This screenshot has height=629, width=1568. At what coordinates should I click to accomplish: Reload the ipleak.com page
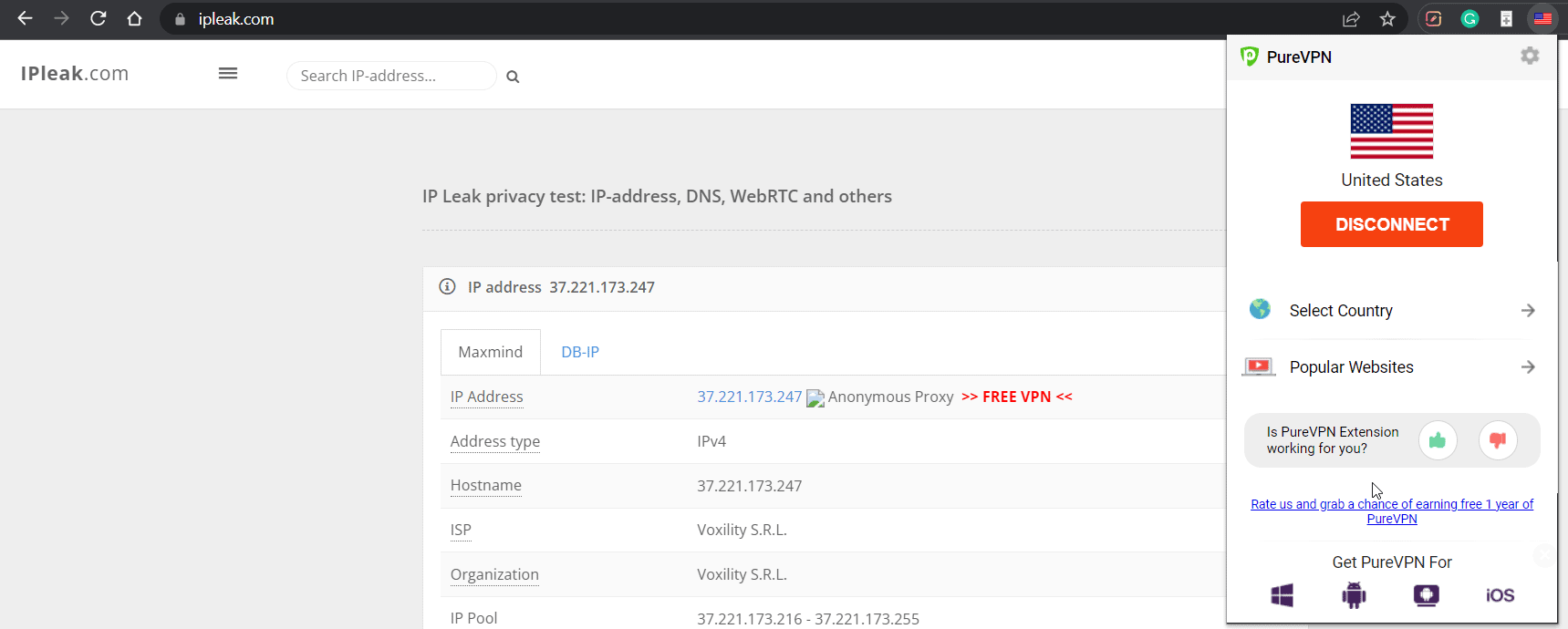[x=98, y=18]
